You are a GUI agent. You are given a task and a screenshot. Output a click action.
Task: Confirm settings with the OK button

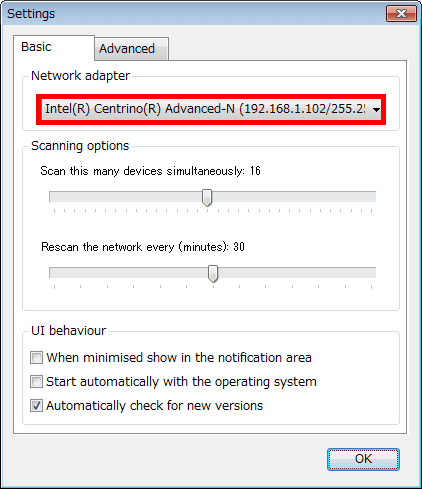(363, 459)
